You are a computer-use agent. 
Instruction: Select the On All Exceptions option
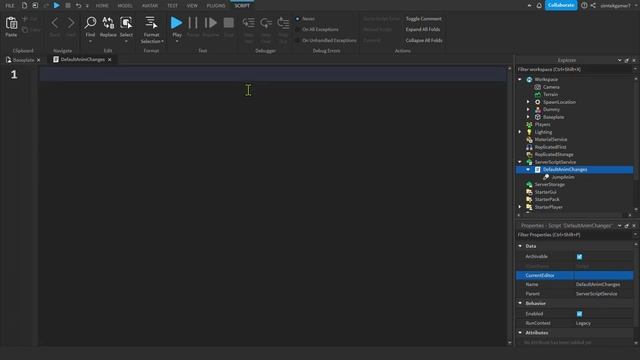pos(298,29)
